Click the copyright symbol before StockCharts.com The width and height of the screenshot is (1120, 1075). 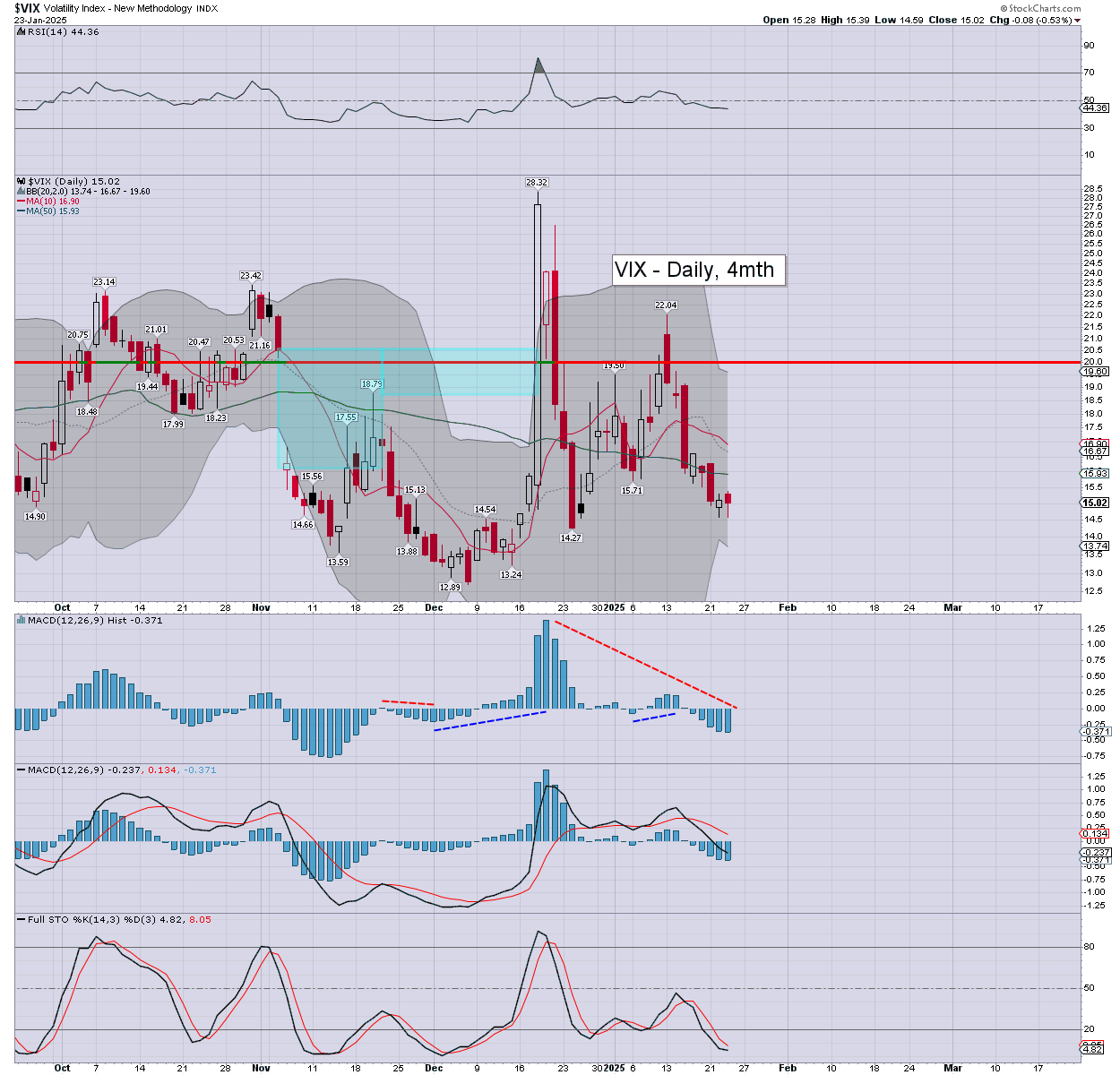(1002, 9)
